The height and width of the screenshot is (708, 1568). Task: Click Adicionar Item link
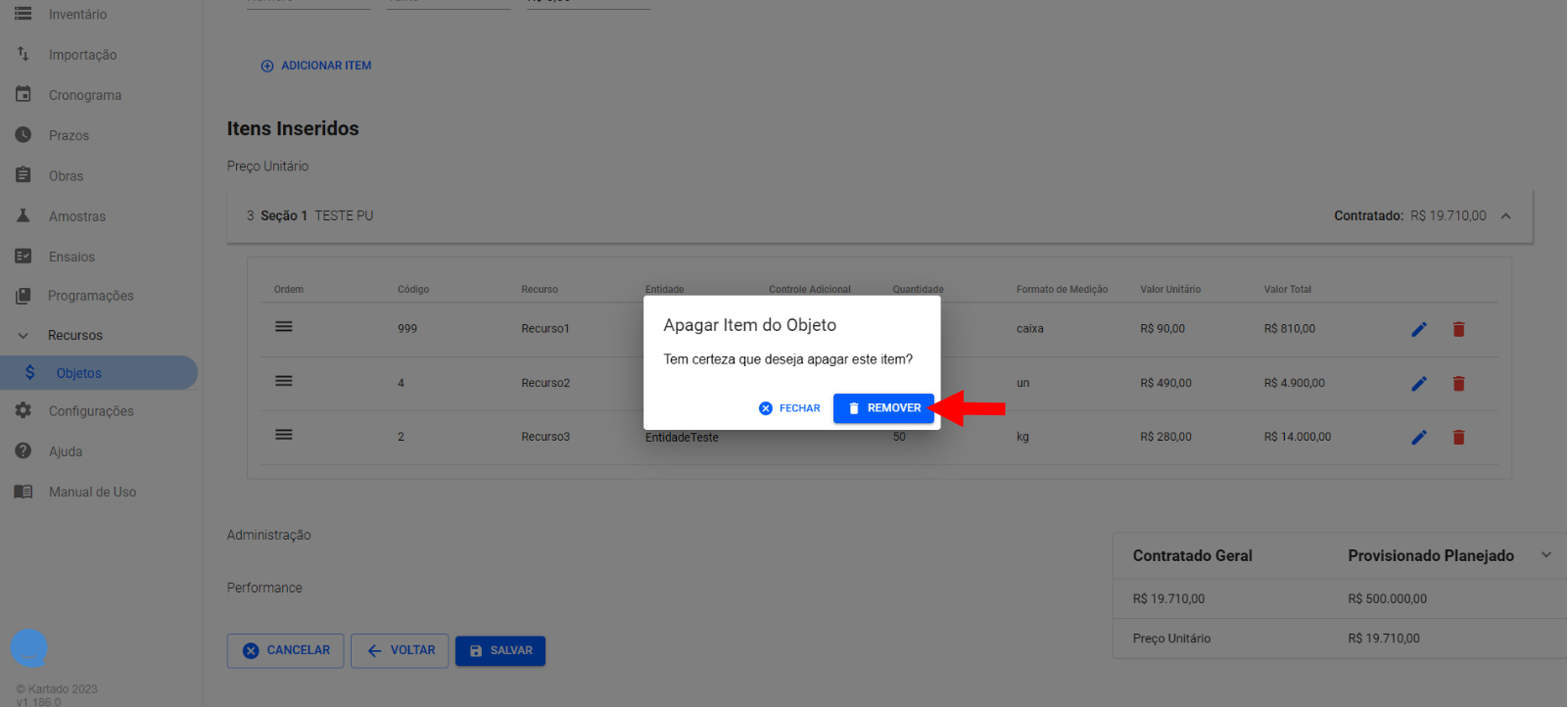click(x=316, y=66)
